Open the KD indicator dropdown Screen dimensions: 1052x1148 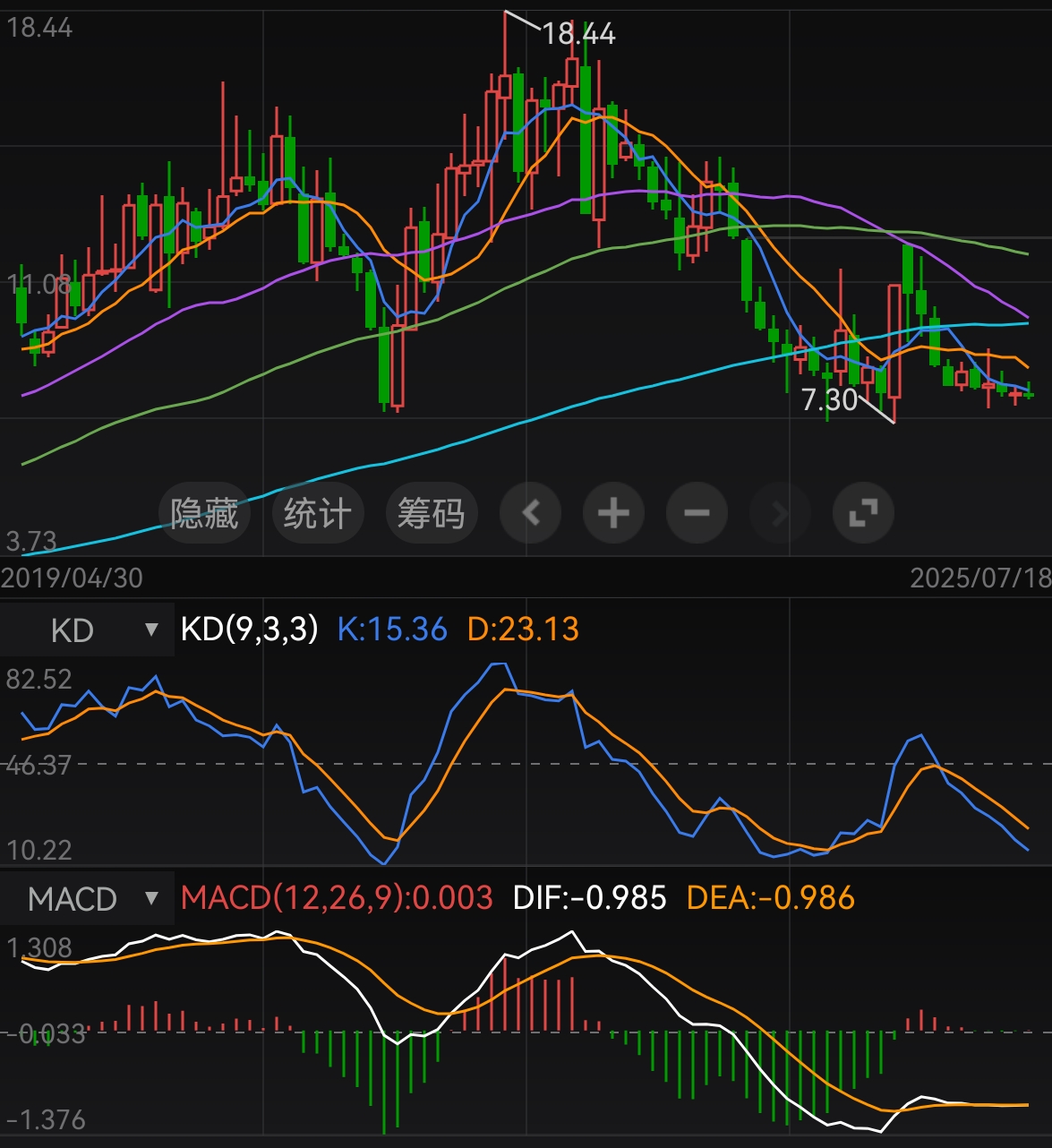[87, 630]
